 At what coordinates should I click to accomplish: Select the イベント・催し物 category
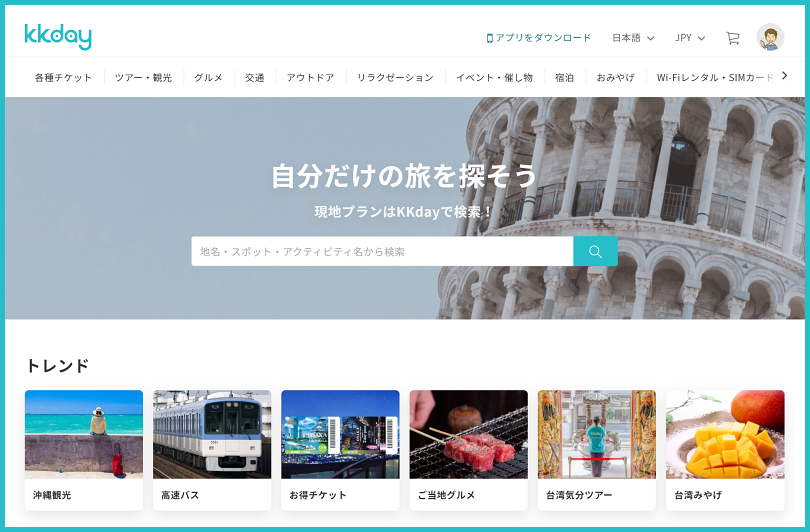tap(494, 77)
